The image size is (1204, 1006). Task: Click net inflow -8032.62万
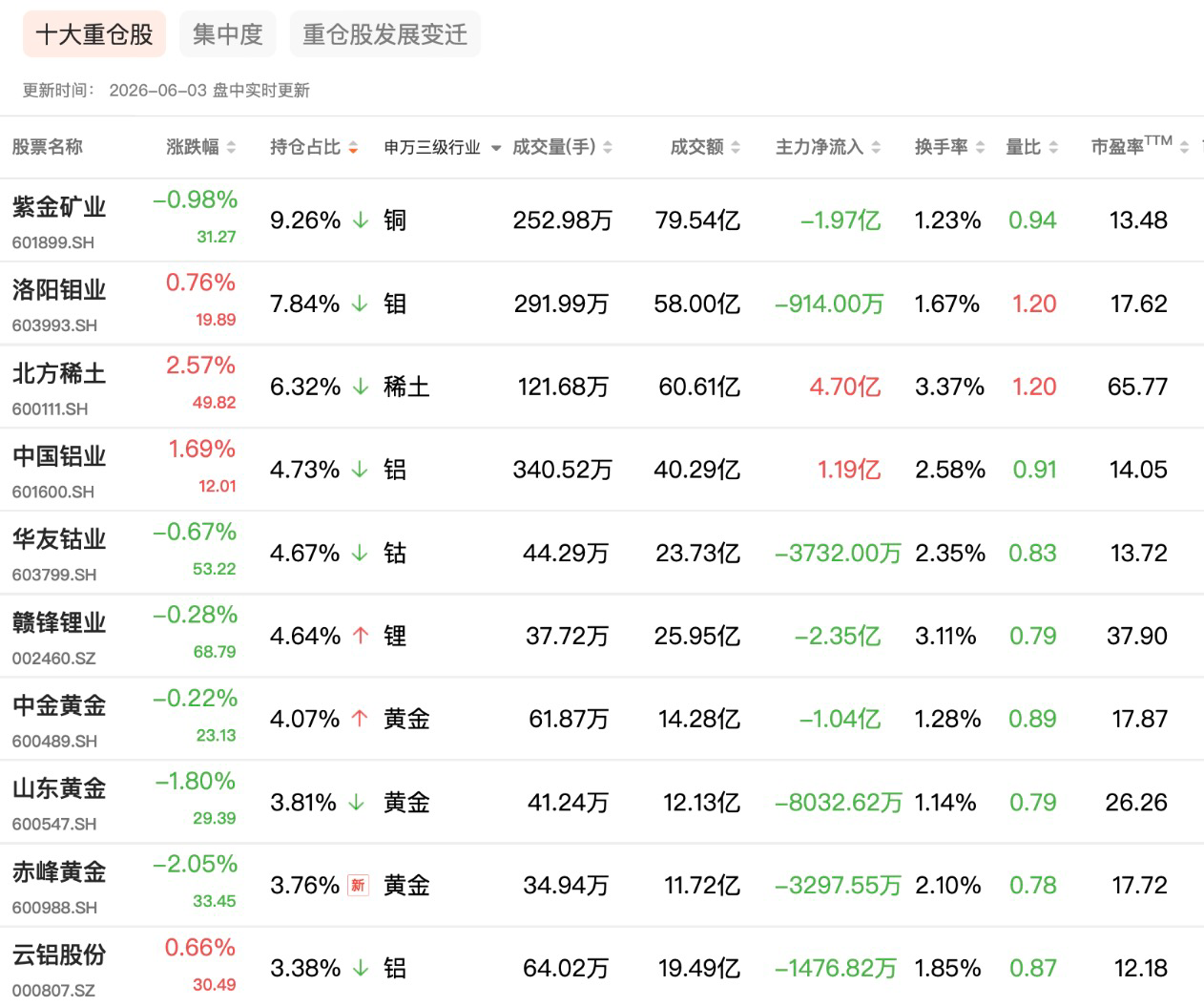[x=839, y=803]
